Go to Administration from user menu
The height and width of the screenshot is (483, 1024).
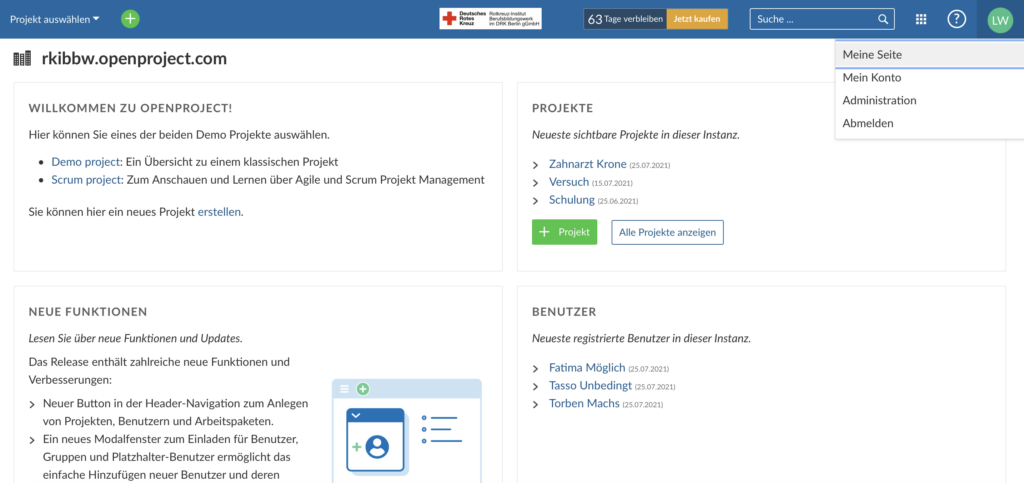[929, 101]
